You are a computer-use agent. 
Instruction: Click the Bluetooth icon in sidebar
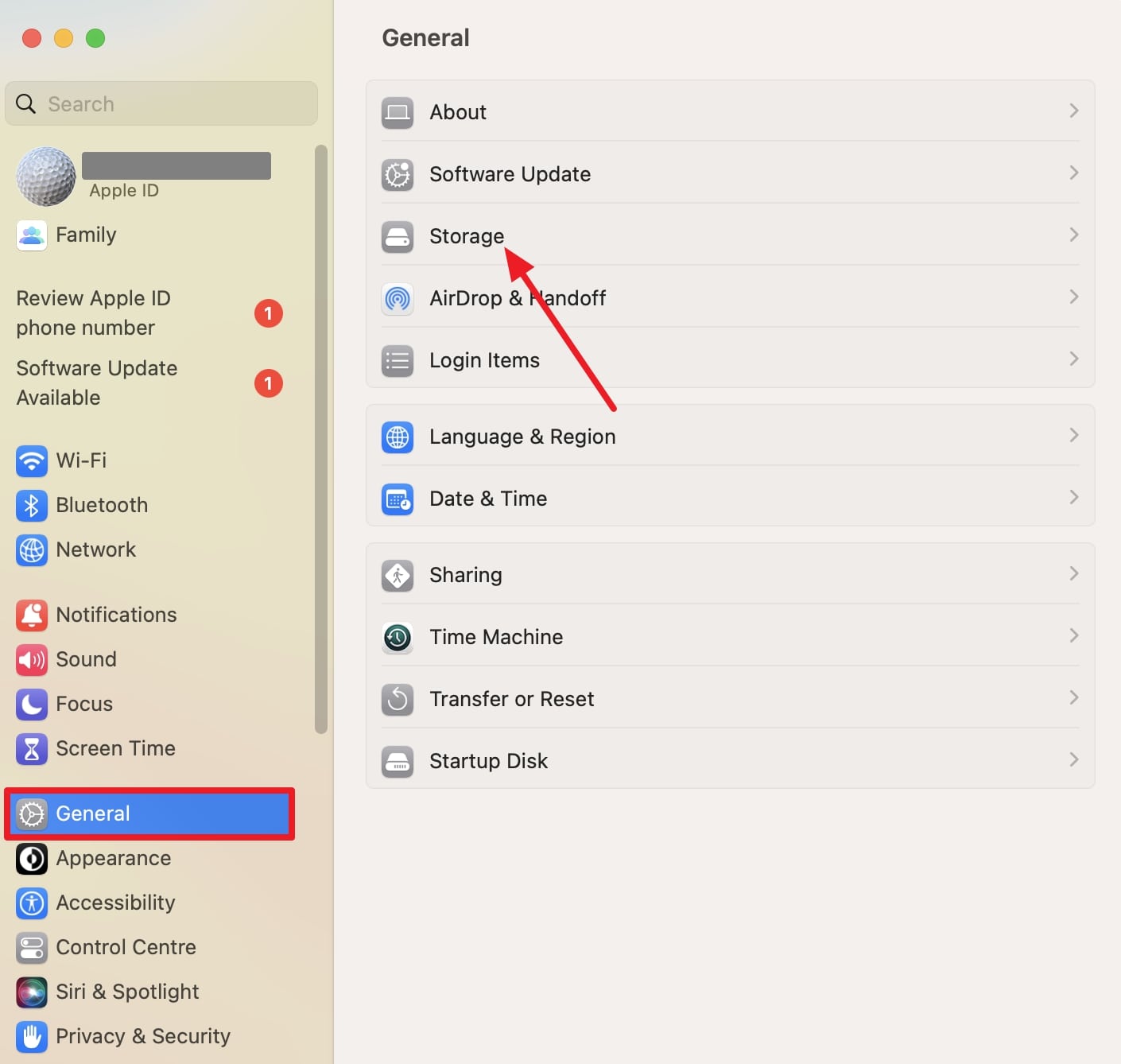tap(32, 505)
